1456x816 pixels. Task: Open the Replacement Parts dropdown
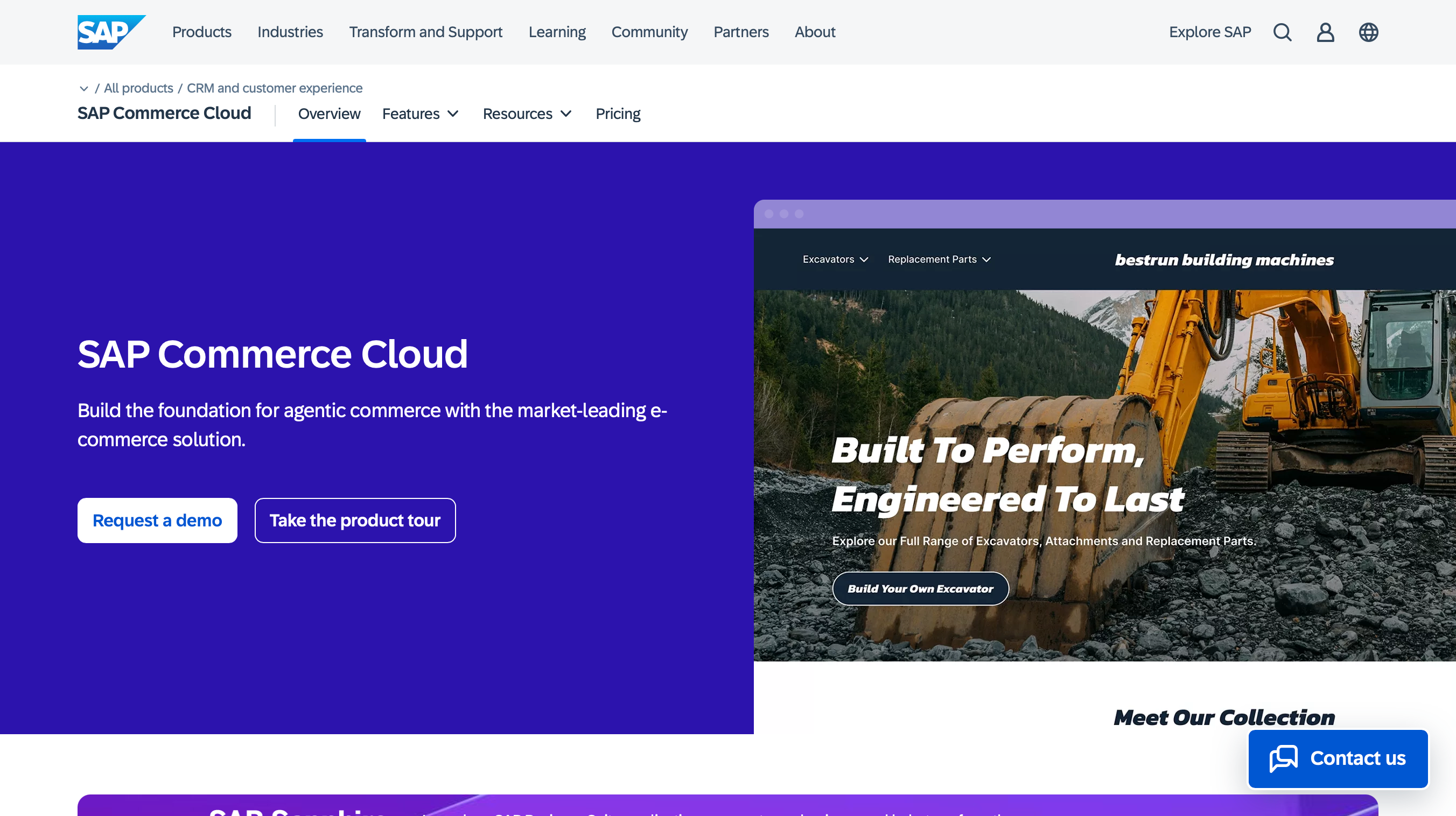click(x=939, y=259)
